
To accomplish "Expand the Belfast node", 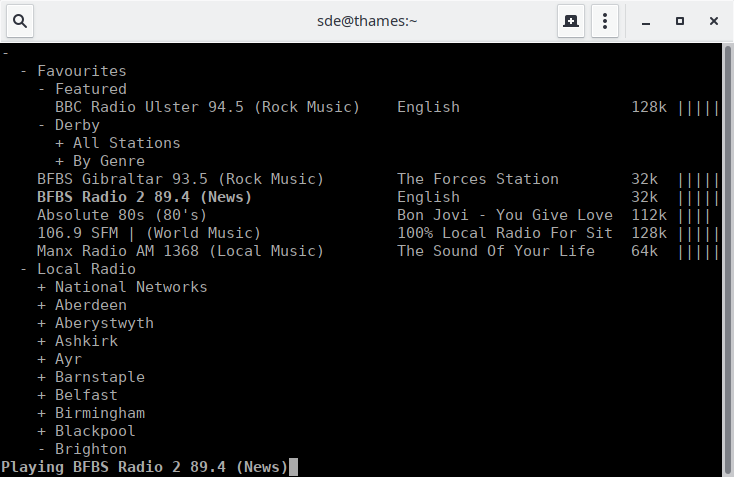I will [42, 395].
